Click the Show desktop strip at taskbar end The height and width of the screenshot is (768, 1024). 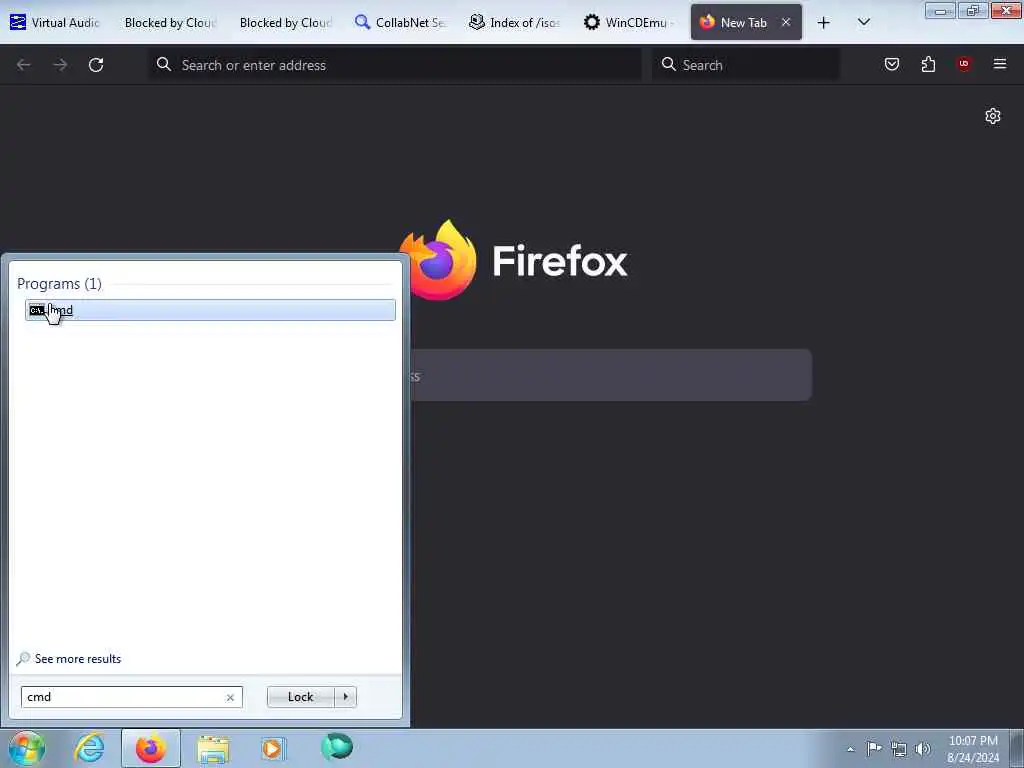(1017, 748)
